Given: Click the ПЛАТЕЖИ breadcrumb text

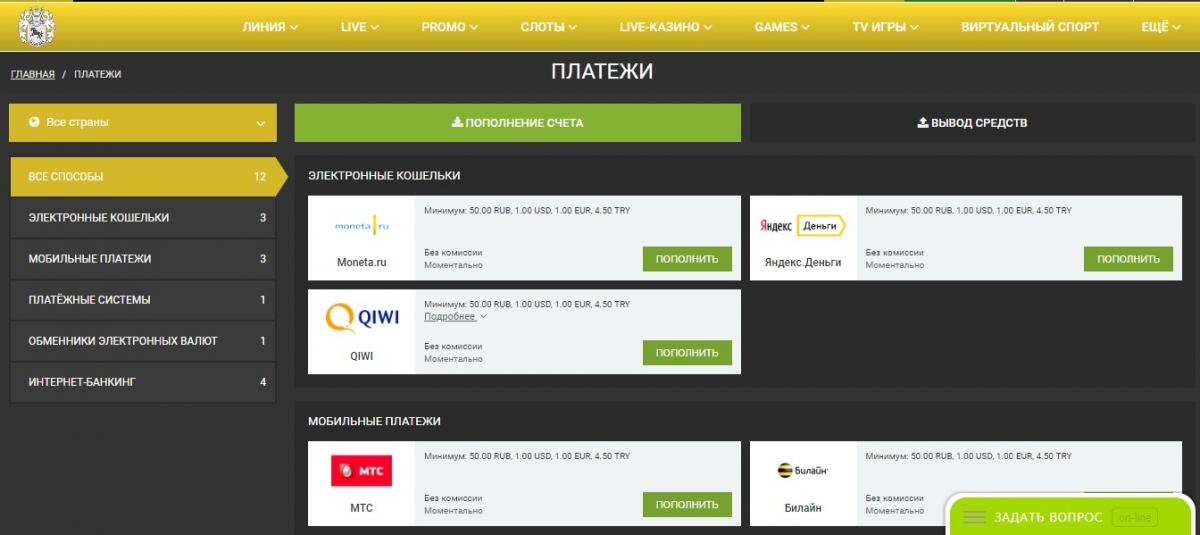Looking at the screenshot, I should coord(98,74).
